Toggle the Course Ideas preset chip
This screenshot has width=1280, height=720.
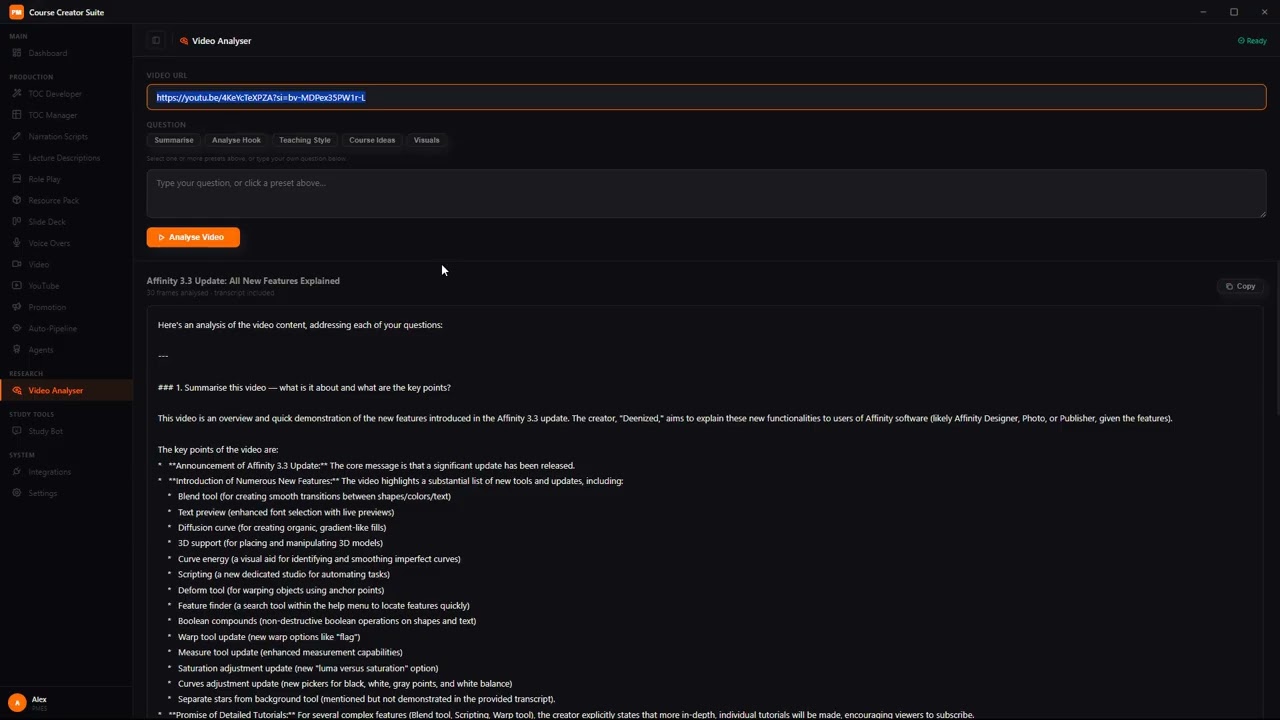(372, 140)
